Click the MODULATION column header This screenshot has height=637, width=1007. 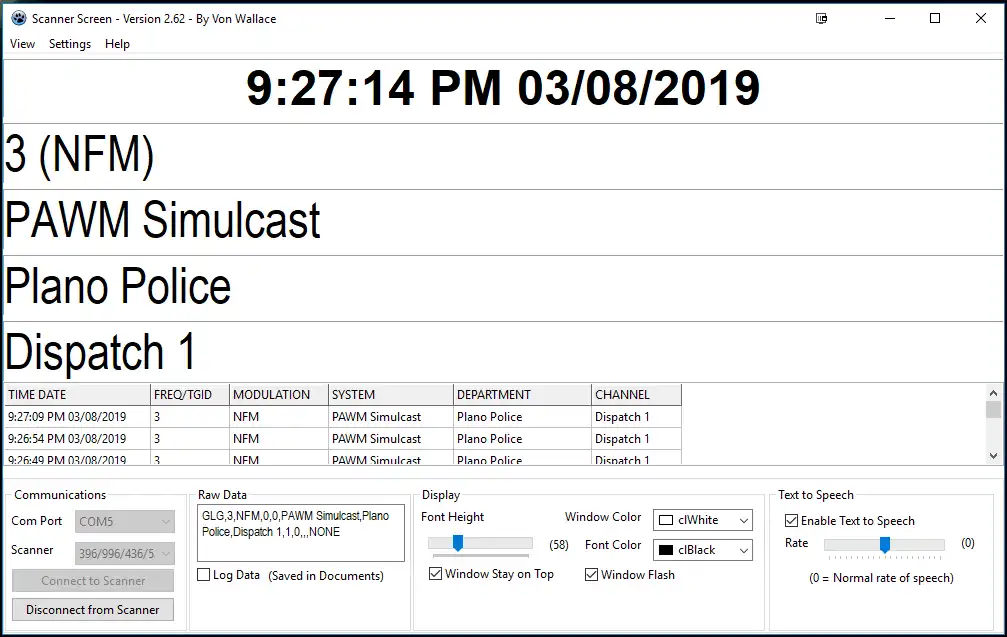[279, 394]
